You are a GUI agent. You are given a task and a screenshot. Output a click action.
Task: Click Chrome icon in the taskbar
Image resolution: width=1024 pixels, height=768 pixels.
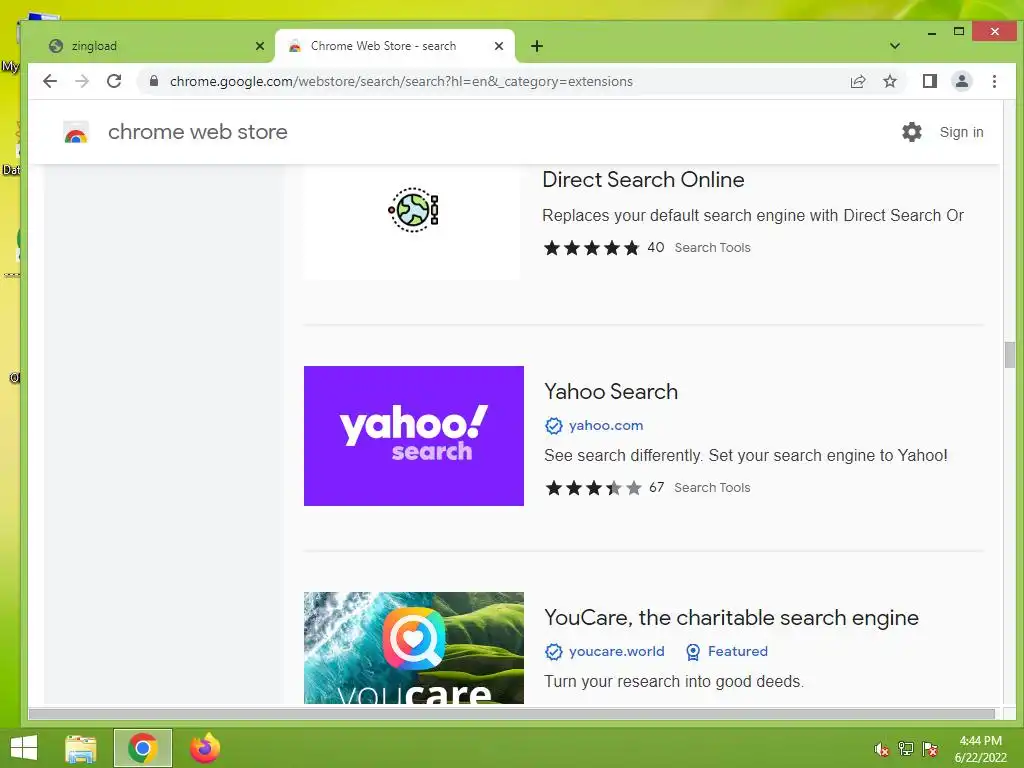[x=142, y=748]
